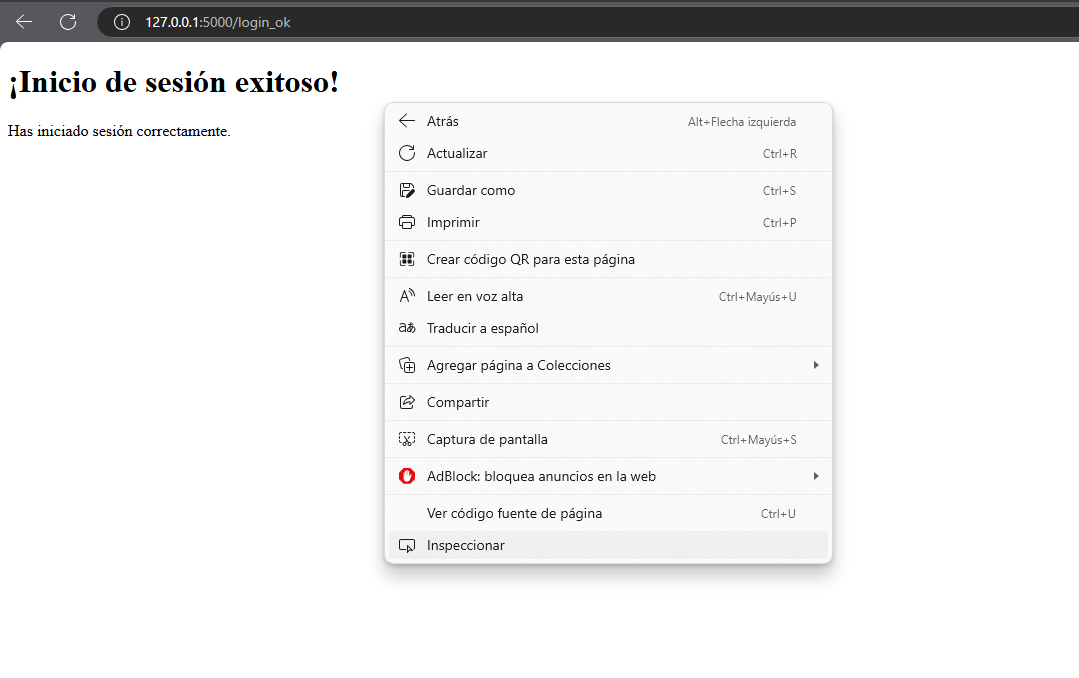Choose Inspeccionar in the context menu
The width and height of the screenshot is (1079, 678).
coord(466,545)
